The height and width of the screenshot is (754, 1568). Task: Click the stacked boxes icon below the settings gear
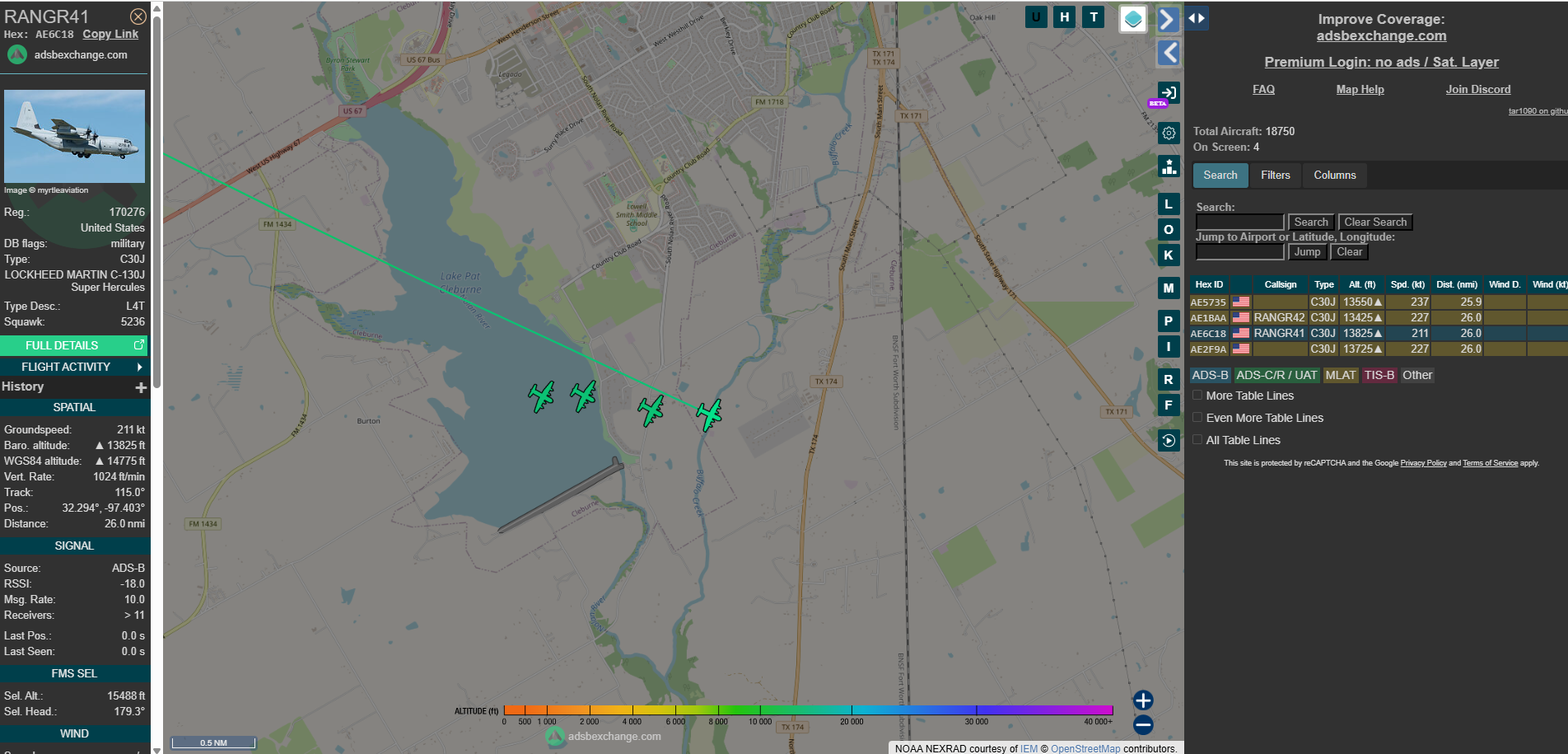[1169, 166]
